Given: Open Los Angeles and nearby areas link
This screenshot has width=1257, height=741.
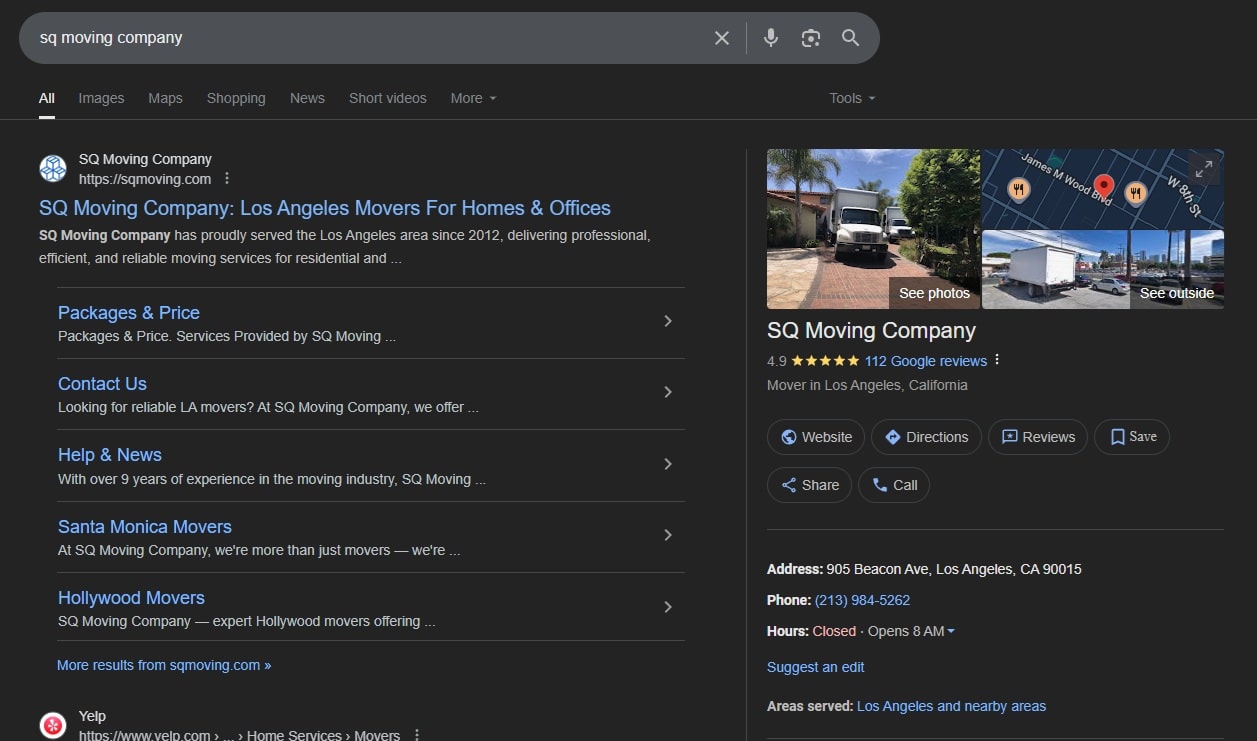Looking at the screenshot, I should [x=951, y=706].
